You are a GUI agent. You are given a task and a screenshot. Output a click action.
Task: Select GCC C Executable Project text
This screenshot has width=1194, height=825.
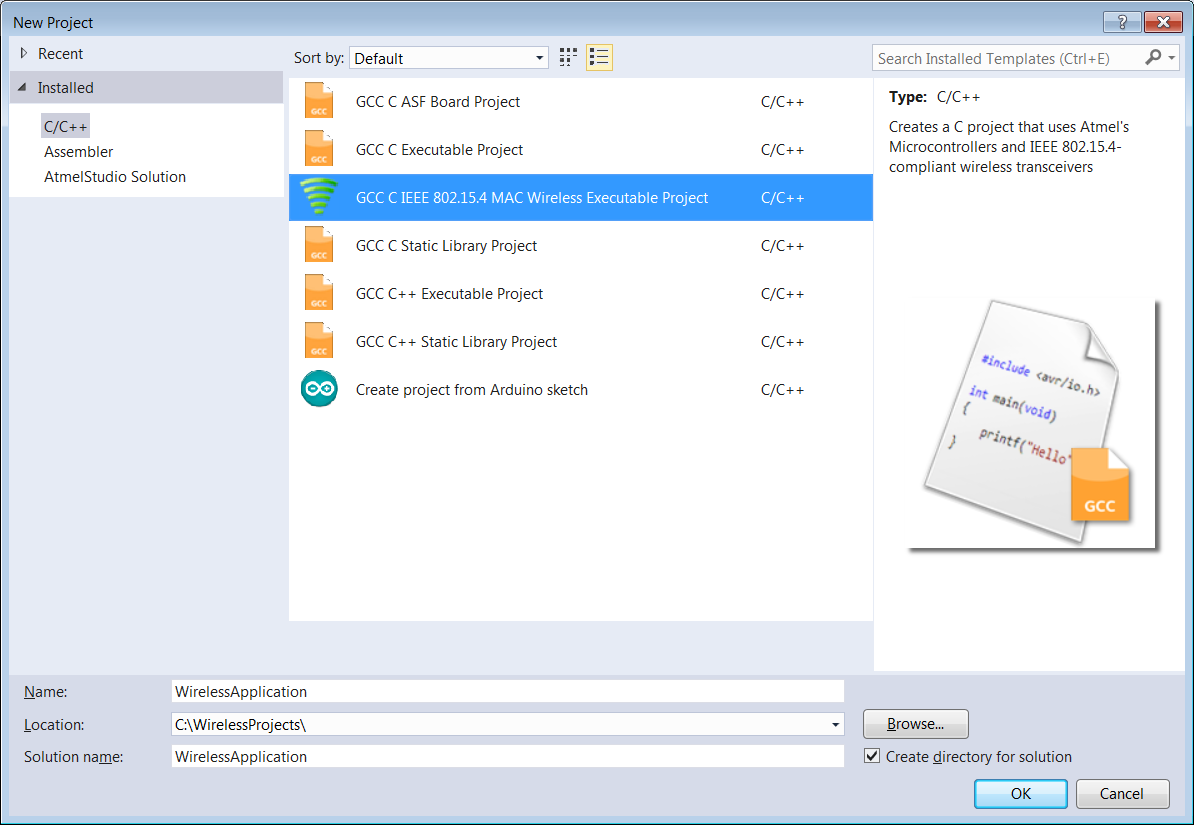439,149
